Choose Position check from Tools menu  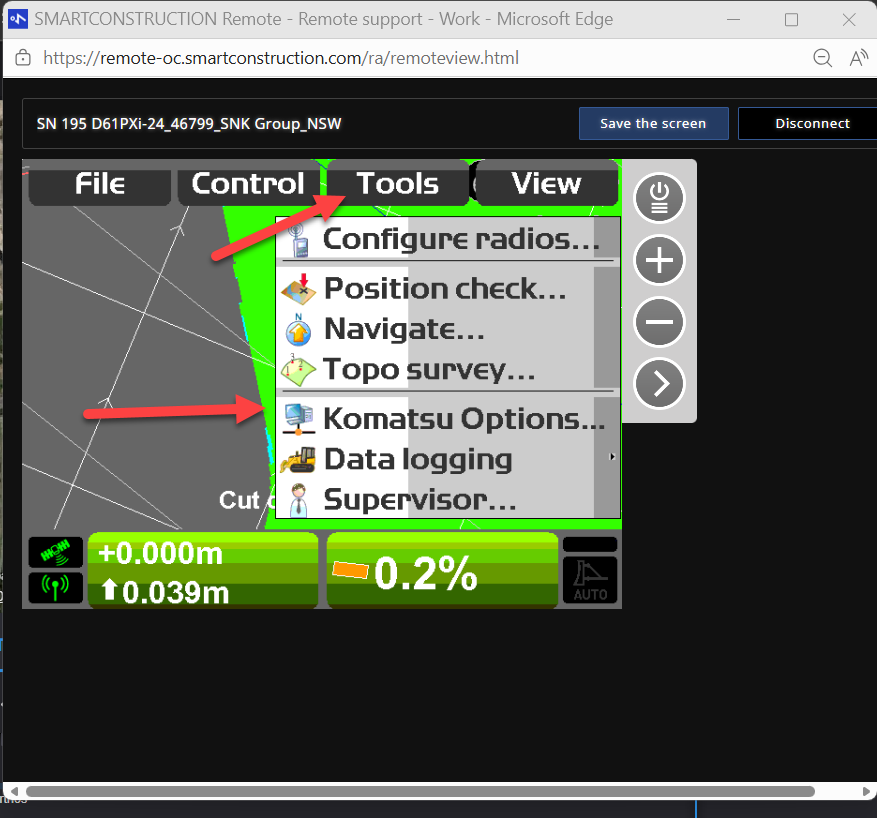448,289
